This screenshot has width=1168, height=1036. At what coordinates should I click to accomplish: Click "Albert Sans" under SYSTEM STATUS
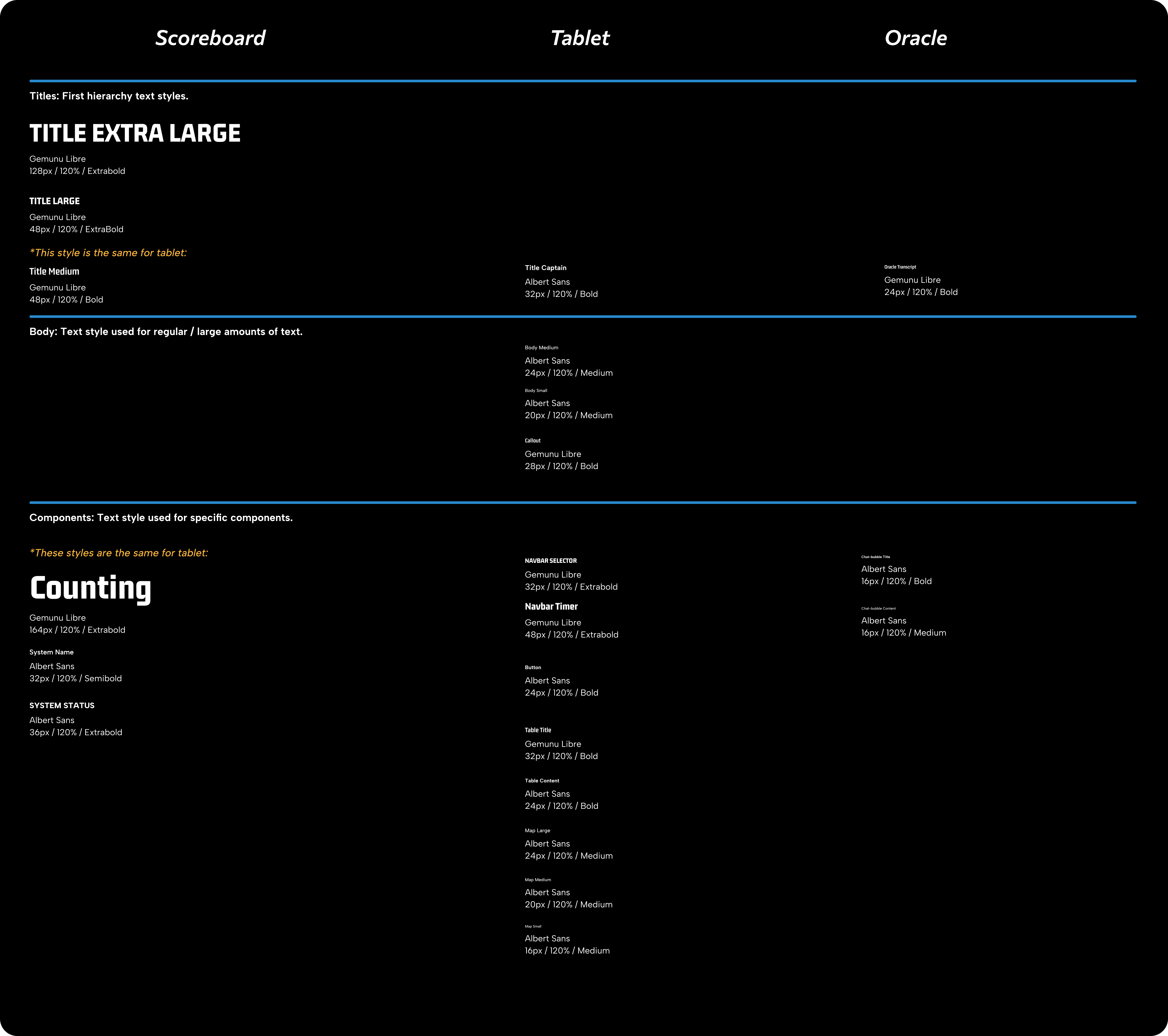(52, 720)
